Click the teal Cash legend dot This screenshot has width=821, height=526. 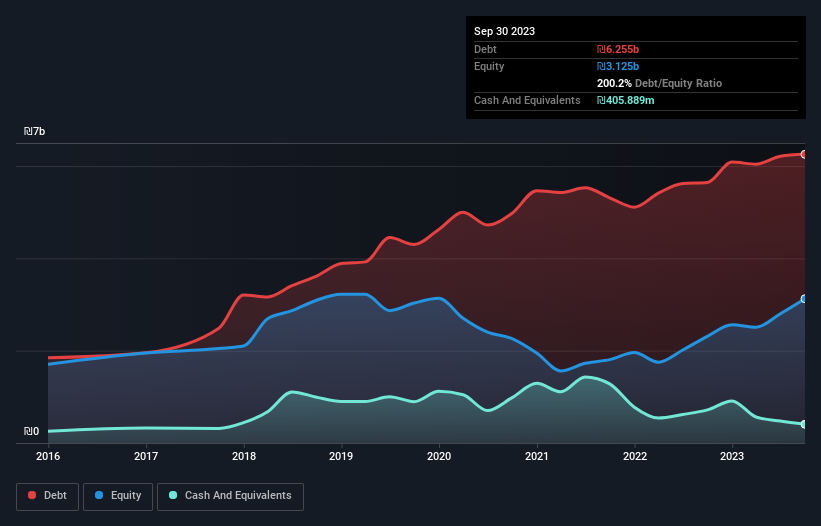point(173,495)
